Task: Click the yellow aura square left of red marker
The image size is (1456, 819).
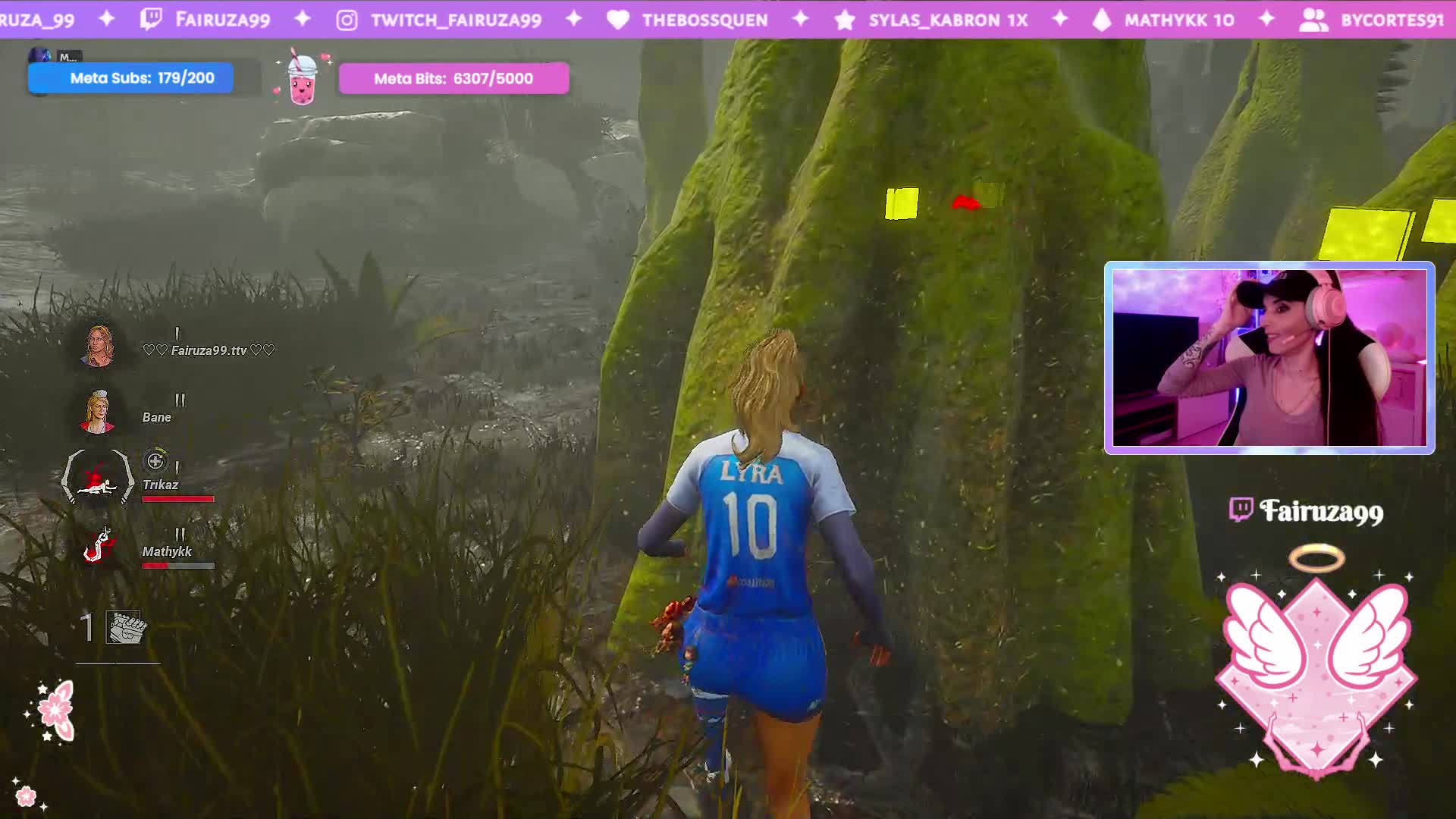Action: pyautogui.click(x=902, y=203)
